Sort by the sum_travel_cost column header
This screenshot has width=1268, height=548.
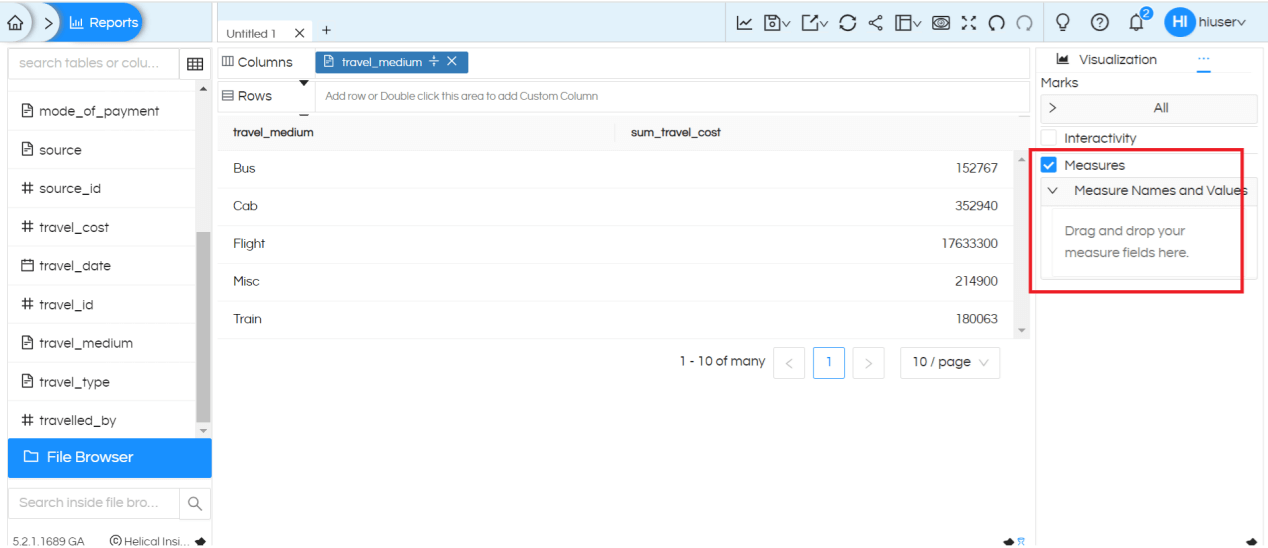[676, 132]
